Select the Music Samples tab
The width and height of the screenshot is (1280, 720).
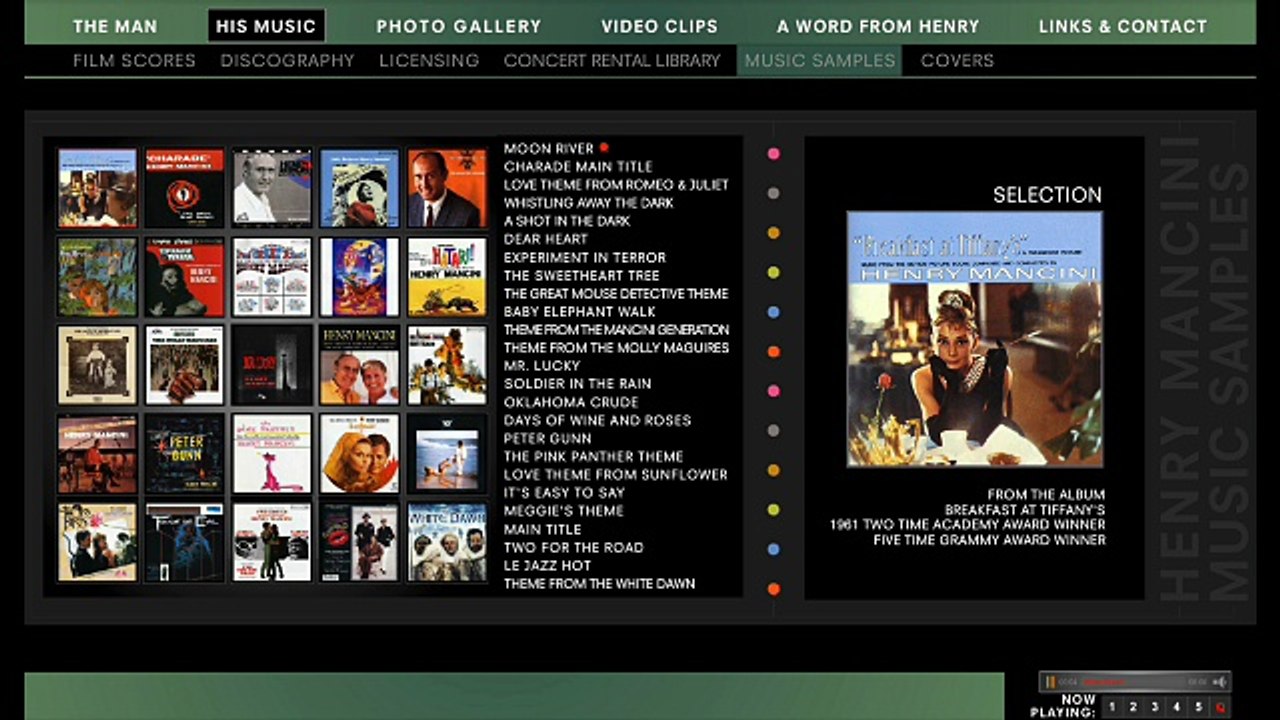point(819,60)
